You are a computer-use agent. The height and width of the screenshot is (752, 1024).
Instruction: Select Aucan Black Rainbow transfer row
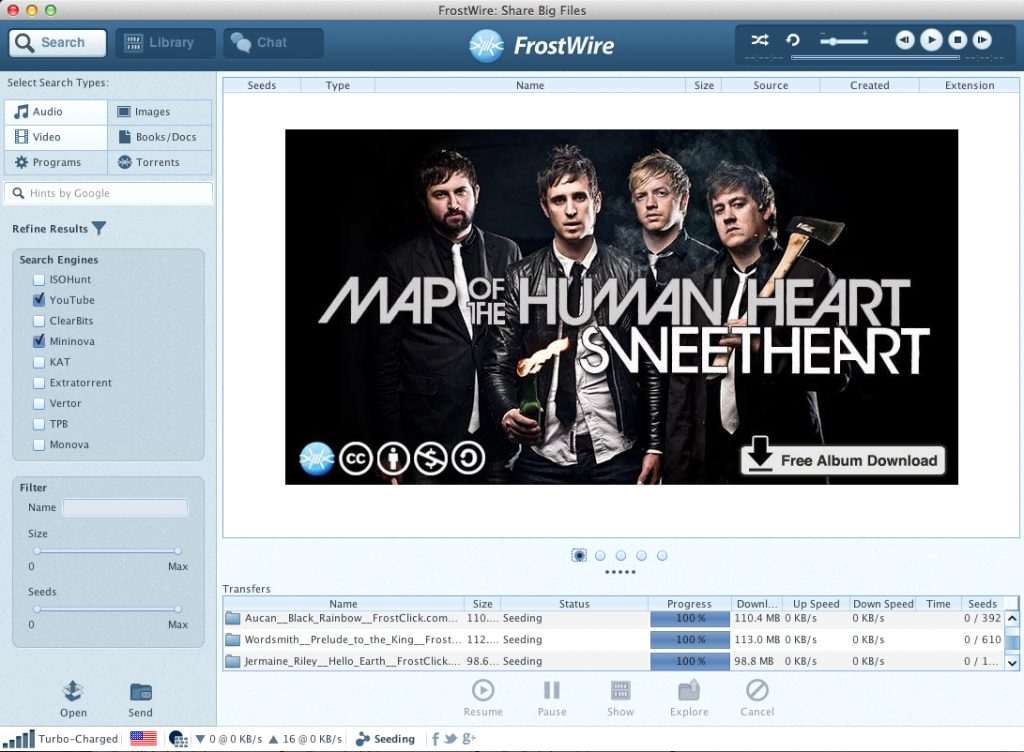[x=614, y=618]
